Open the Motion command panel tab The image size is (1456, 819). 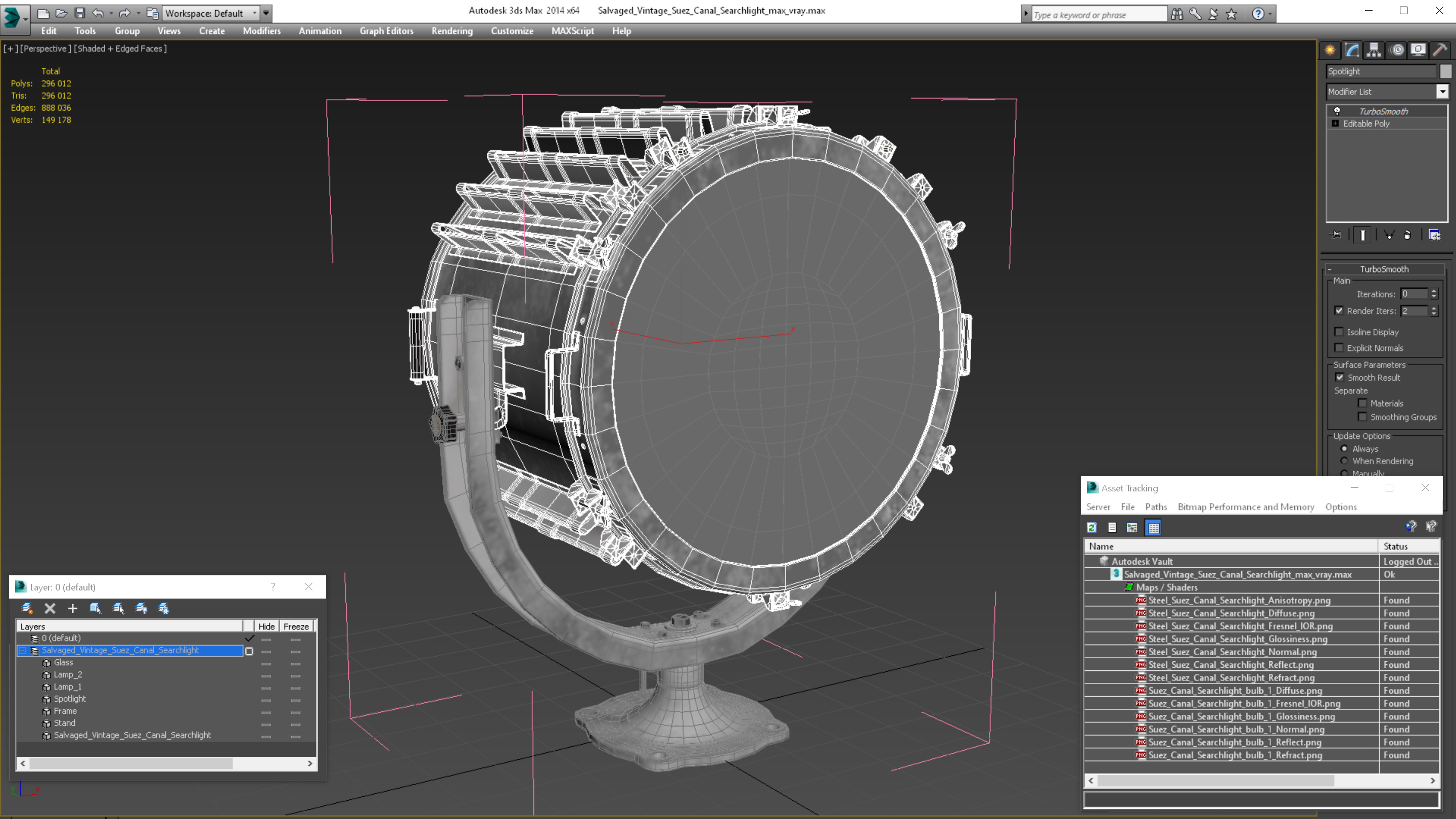click(x=1397, y=51)
